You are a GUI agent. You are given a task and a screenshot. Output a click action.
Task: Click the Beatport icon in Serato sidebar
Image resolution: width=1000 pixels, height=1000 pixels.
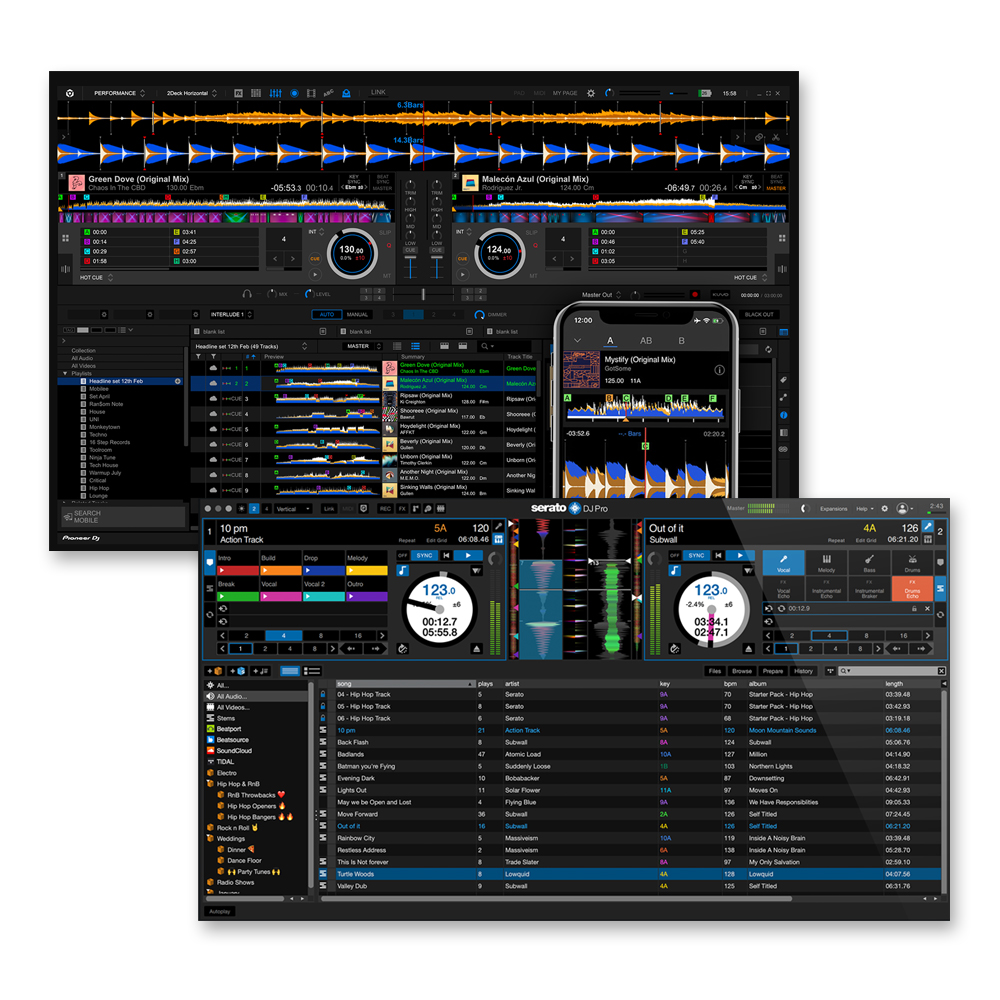(210, 729)
